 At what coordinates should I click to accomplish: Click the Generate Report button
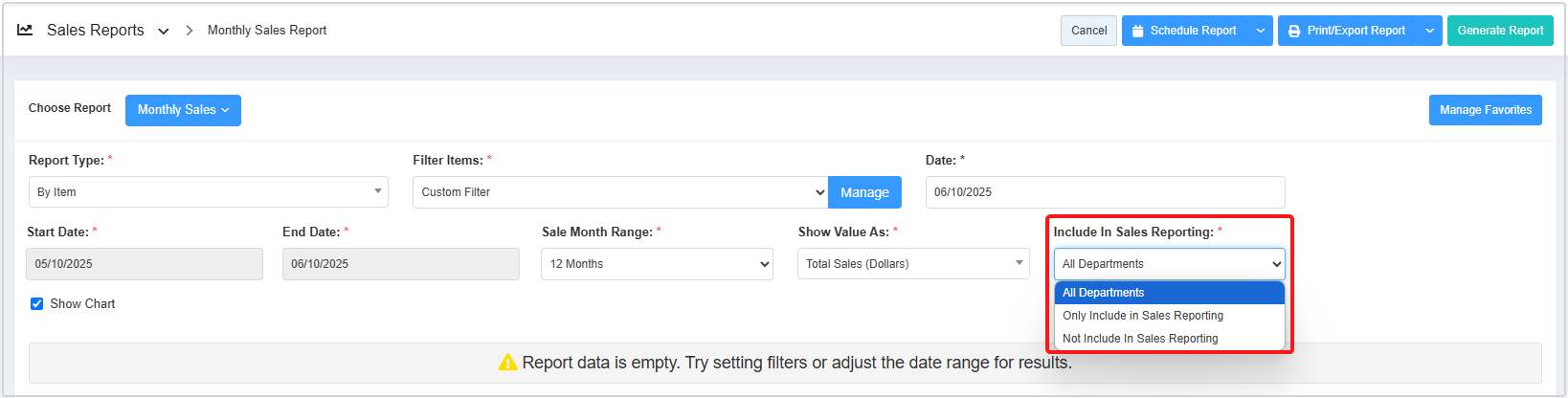click(x=1499, y=31)
